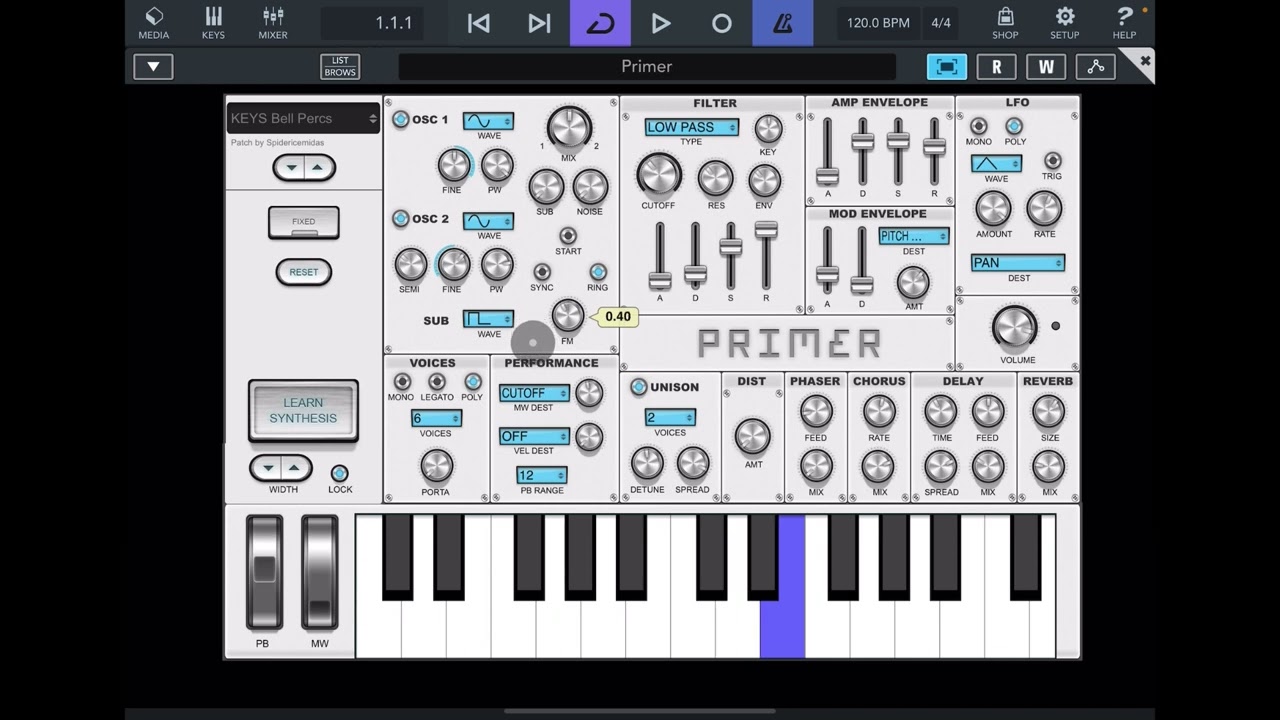The height and width of the screenshot is (720, 1280).
Task: Click the LIST BROWS button
Action: [340, 67]
